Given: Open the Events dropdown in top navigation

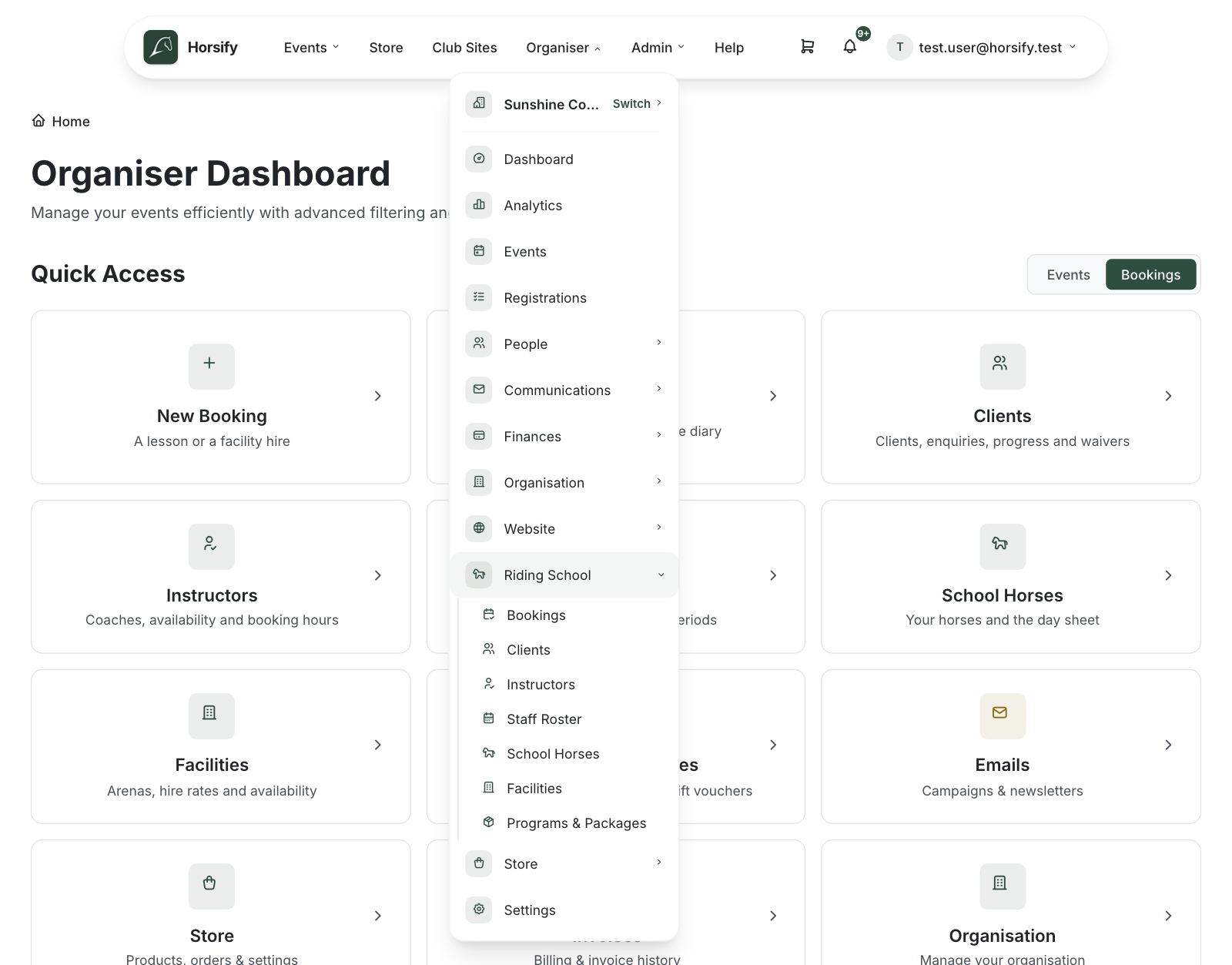Looking at the screenshot, I should click(x=311, y=48).
